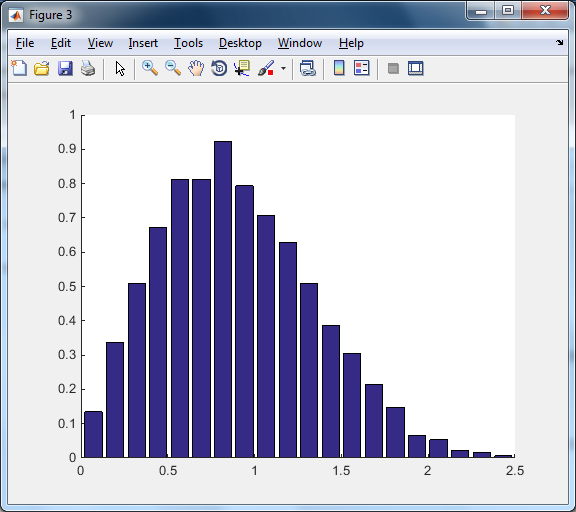Toggle the Brush/Select Data tool

pyautogui.click(x=266, y=68)
